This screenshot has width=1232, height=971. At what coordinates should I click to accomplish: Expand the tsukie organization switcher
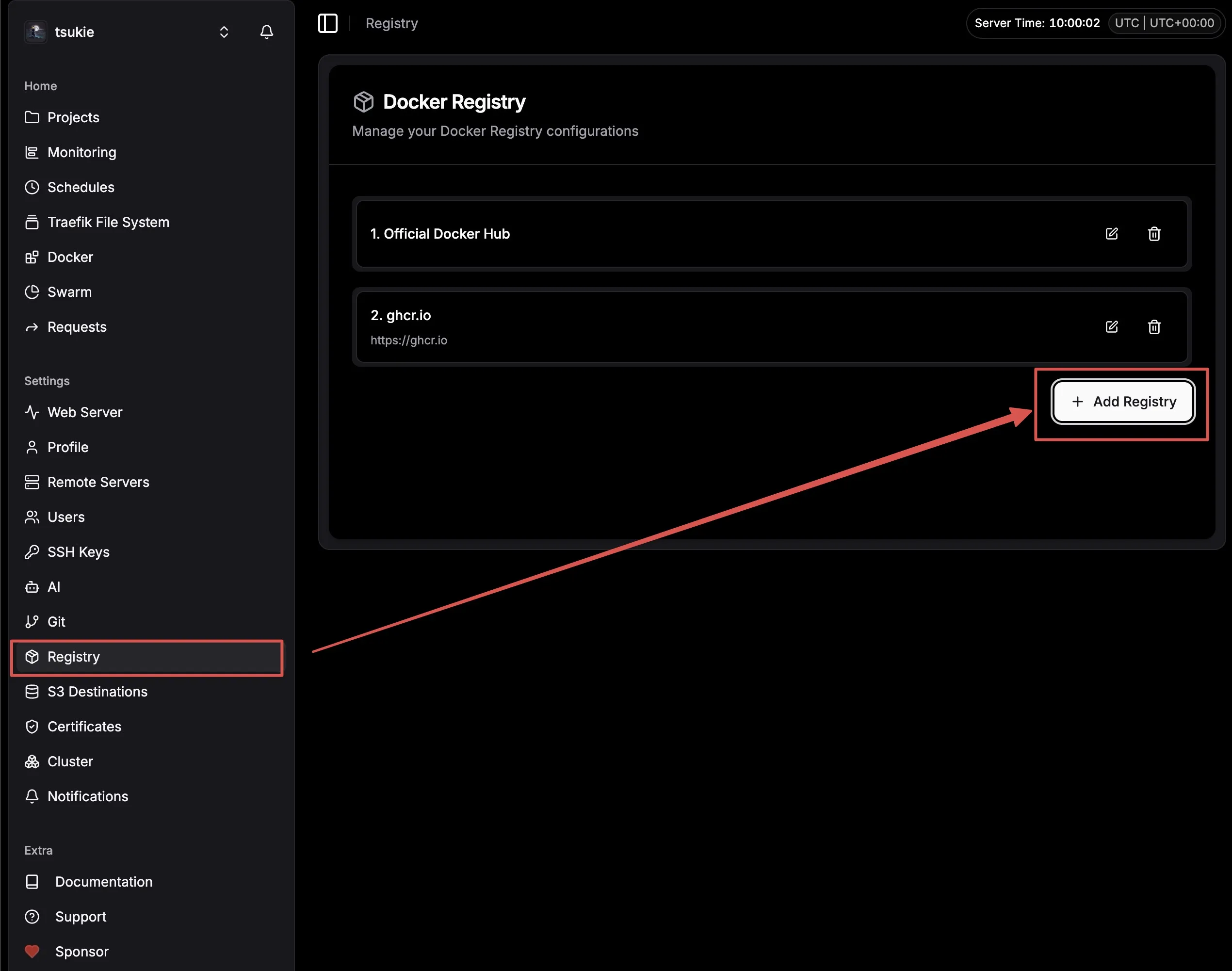224,32
